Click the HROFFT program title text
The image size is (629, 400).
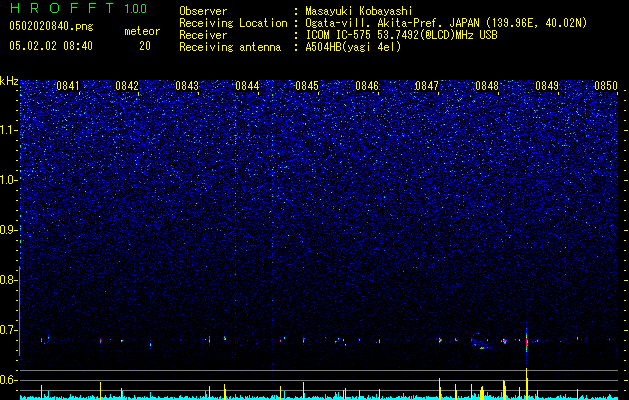coord(62,8)
